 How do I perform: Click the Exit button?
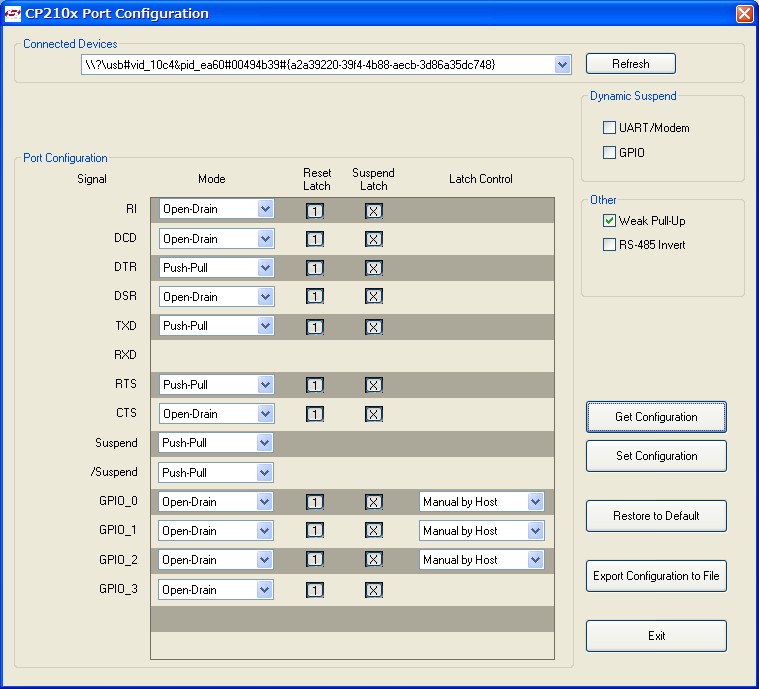(x=656, y=636)
